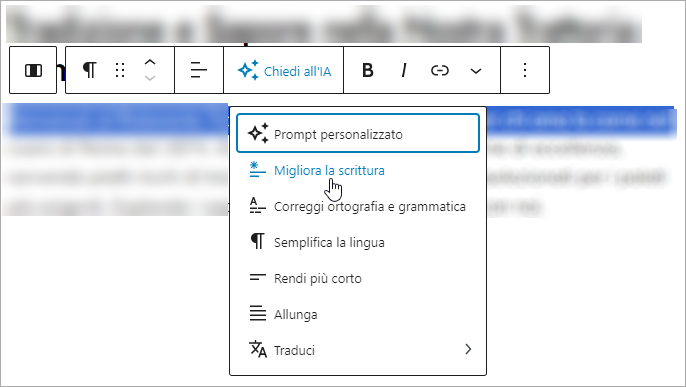Screen dimensions: 686x387
Task: Toggle italic formatting
Action: tap(404, 70)
